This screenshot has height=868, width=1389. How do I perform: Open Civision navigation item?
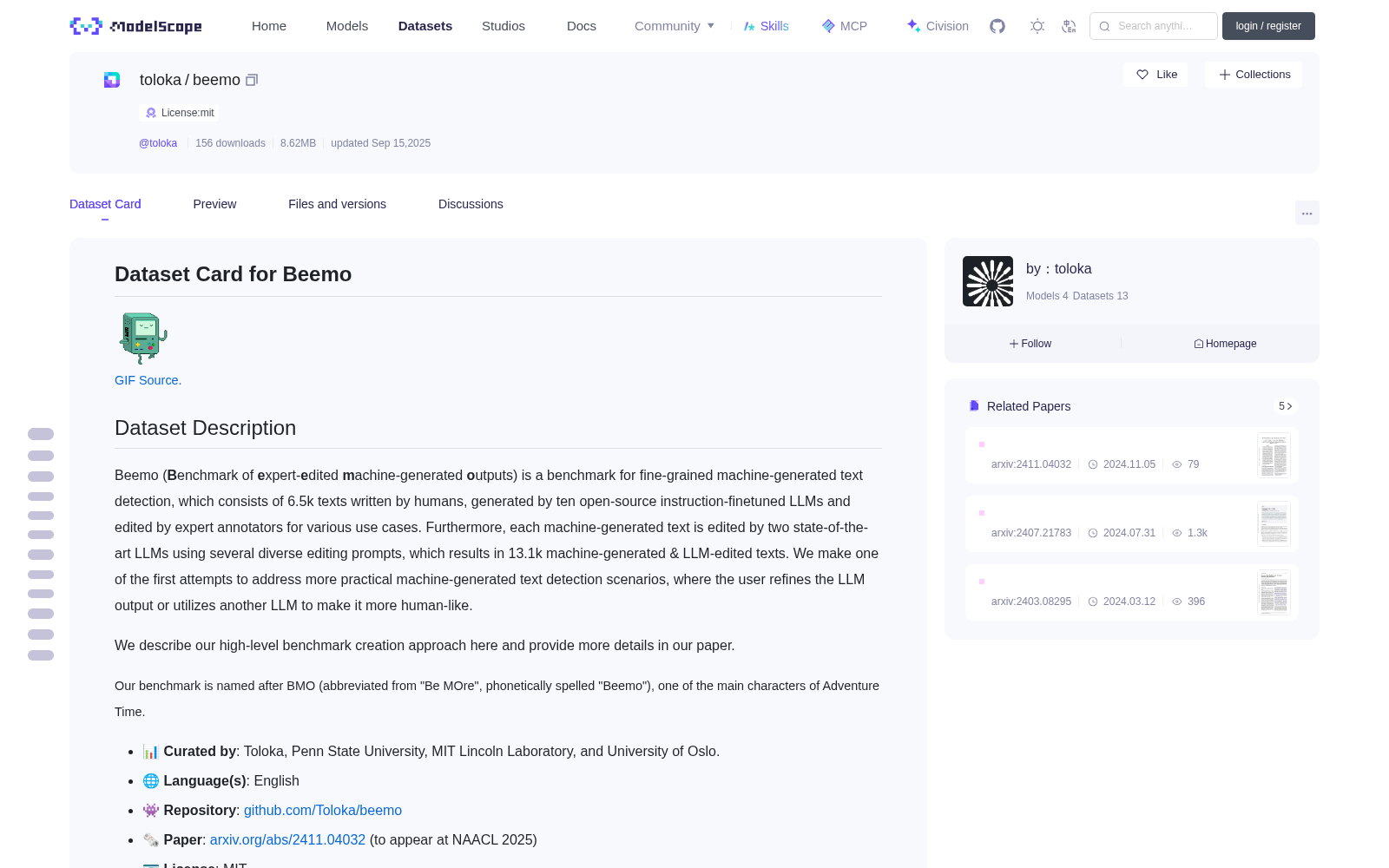pos(938,26)
